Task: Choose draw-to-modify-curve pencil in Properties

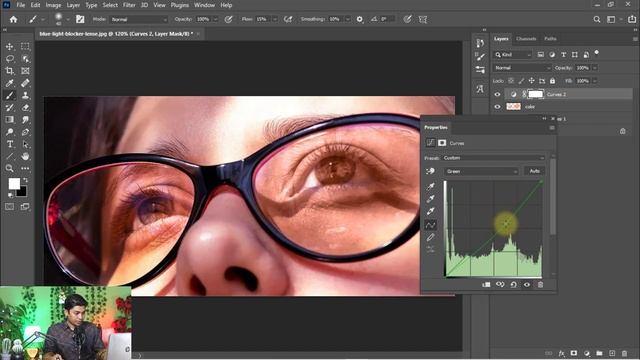Action: click(431, 237)
